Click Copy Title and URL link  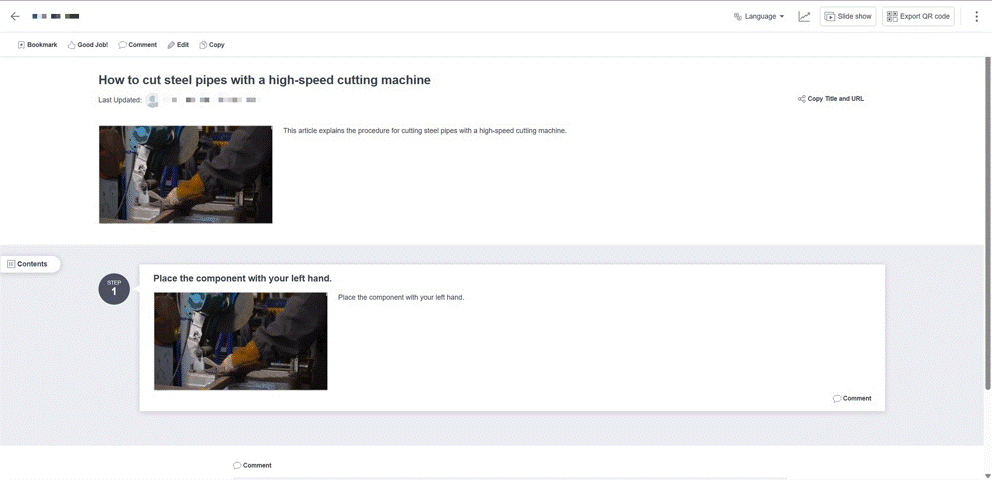coord(831,99)
